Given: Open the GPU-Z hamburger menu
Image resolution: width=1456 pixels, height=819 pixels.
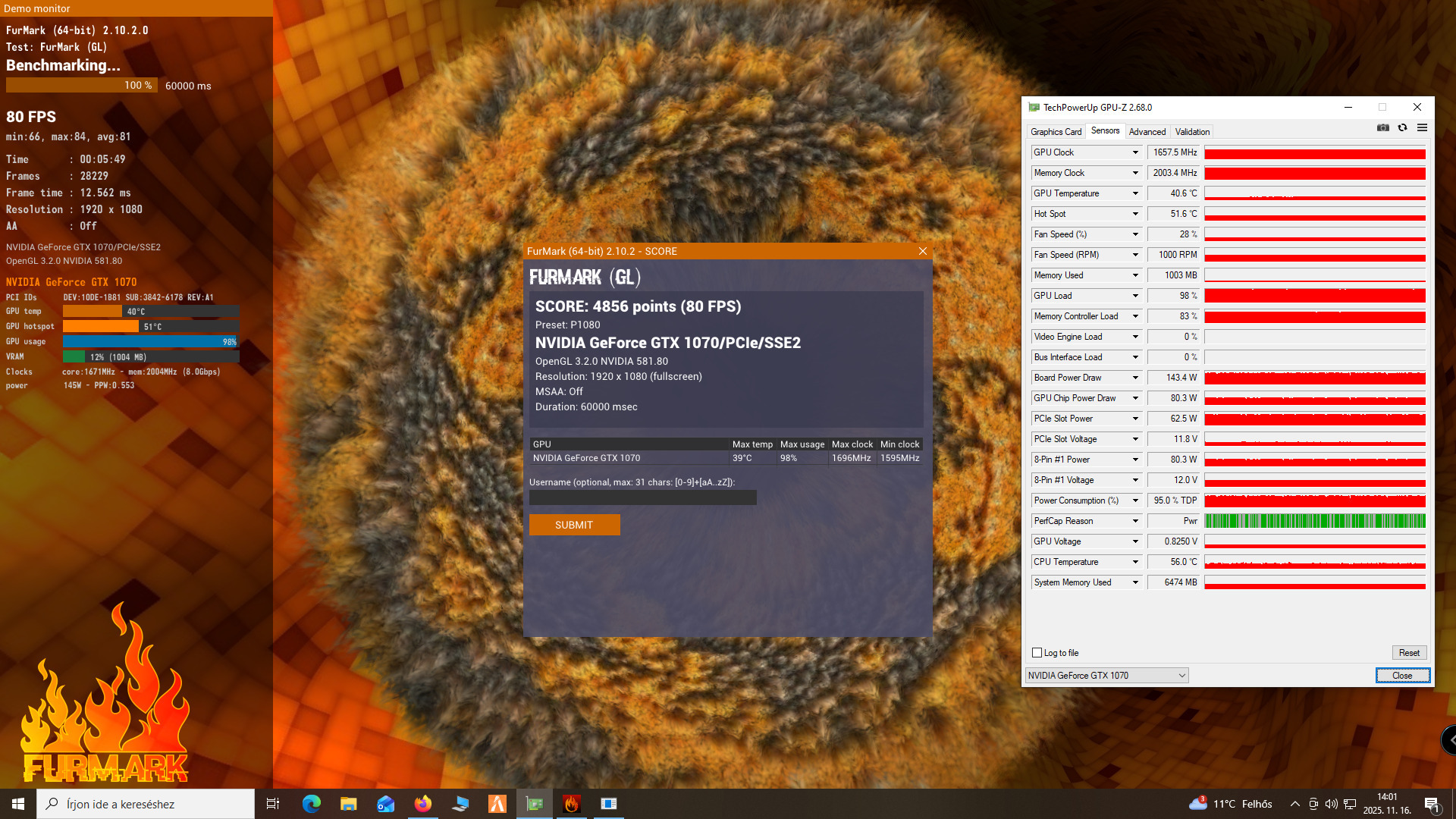Looking at the screenshot, I should pos(1422,128).
